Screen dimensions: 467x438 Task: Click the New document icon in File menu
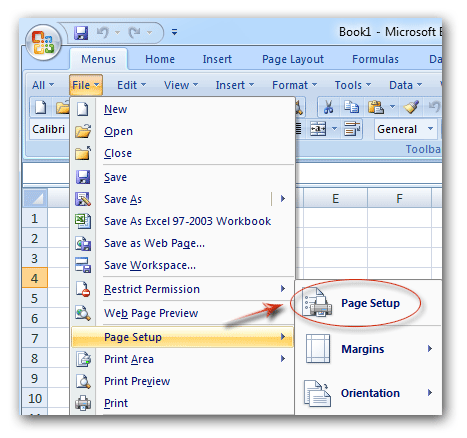coord(83,109)
